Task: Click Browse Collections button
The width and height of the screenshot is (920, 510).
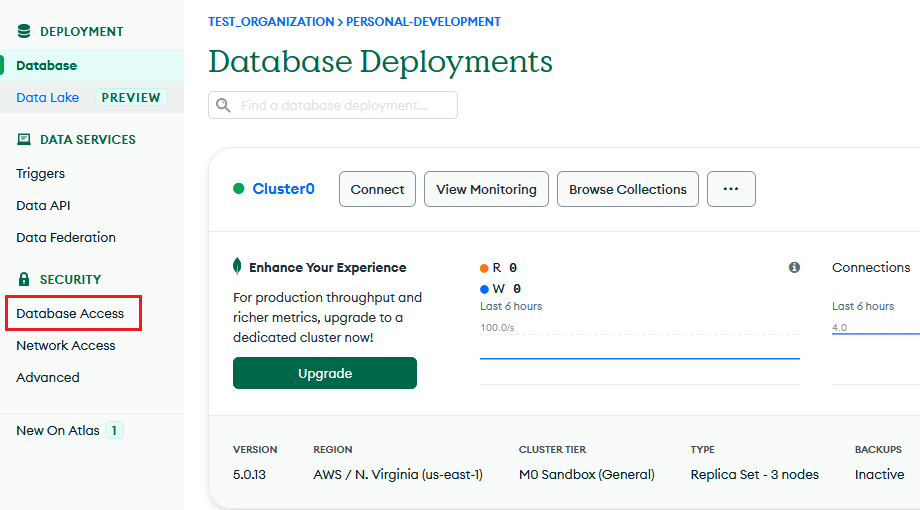Action: [x=628, y=189]
